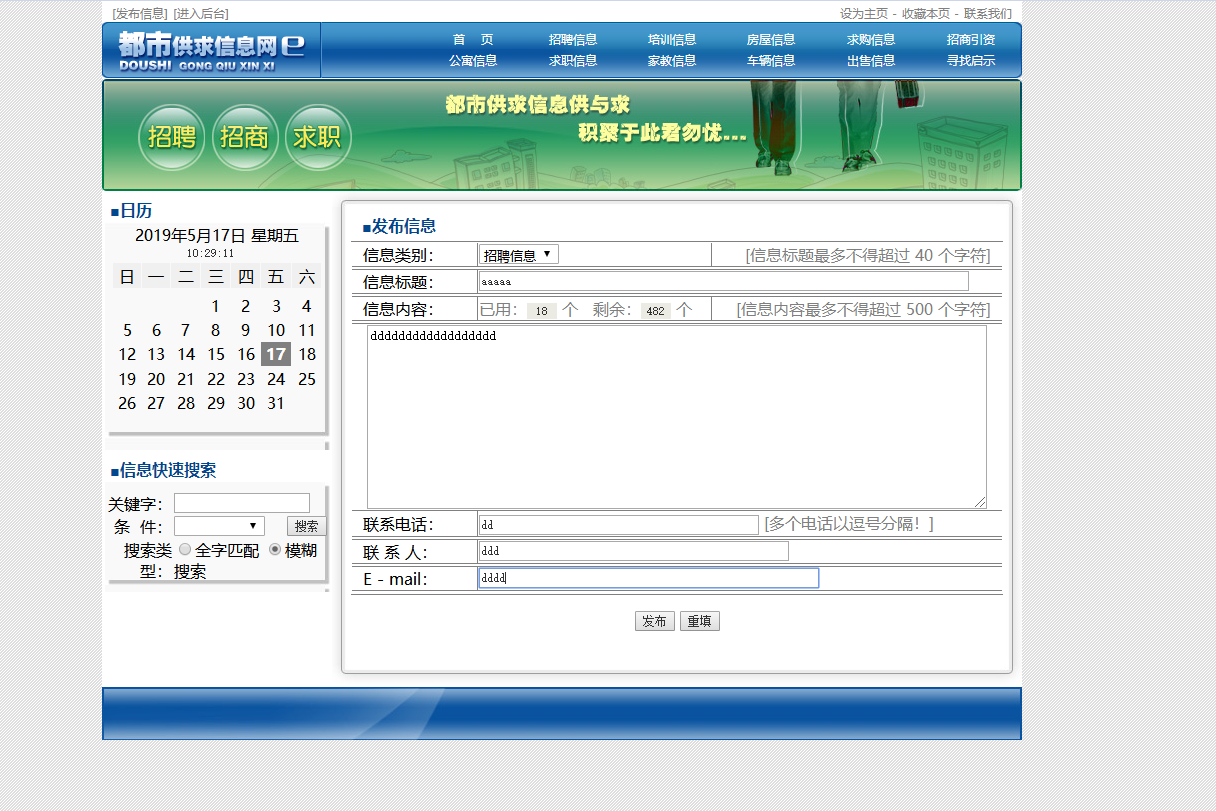Click the round 求职 banner icon

click(x=318, y=137)
